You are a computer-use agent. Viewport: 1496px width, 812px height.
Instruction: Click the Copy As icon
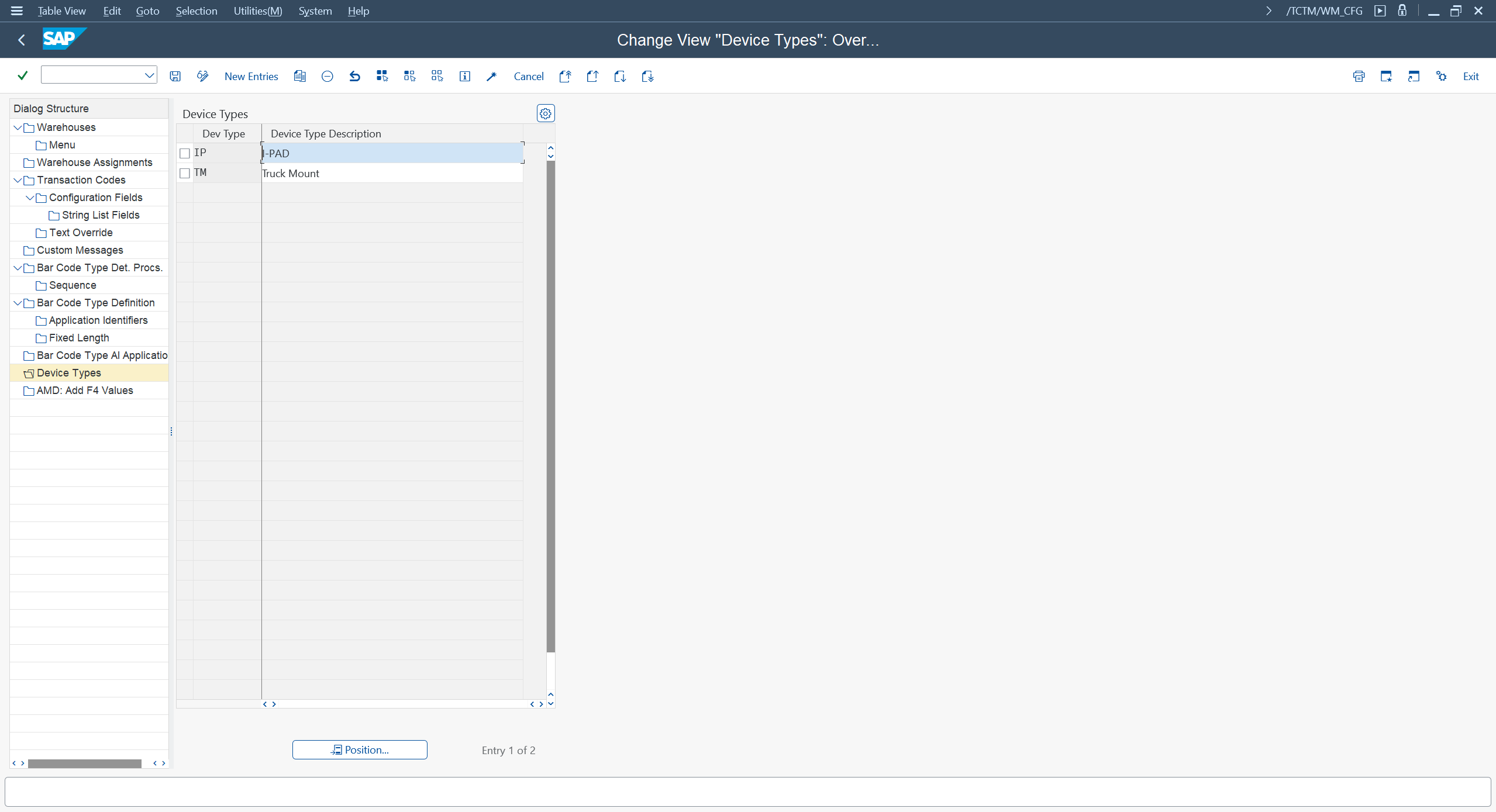(x=299, y=76)
